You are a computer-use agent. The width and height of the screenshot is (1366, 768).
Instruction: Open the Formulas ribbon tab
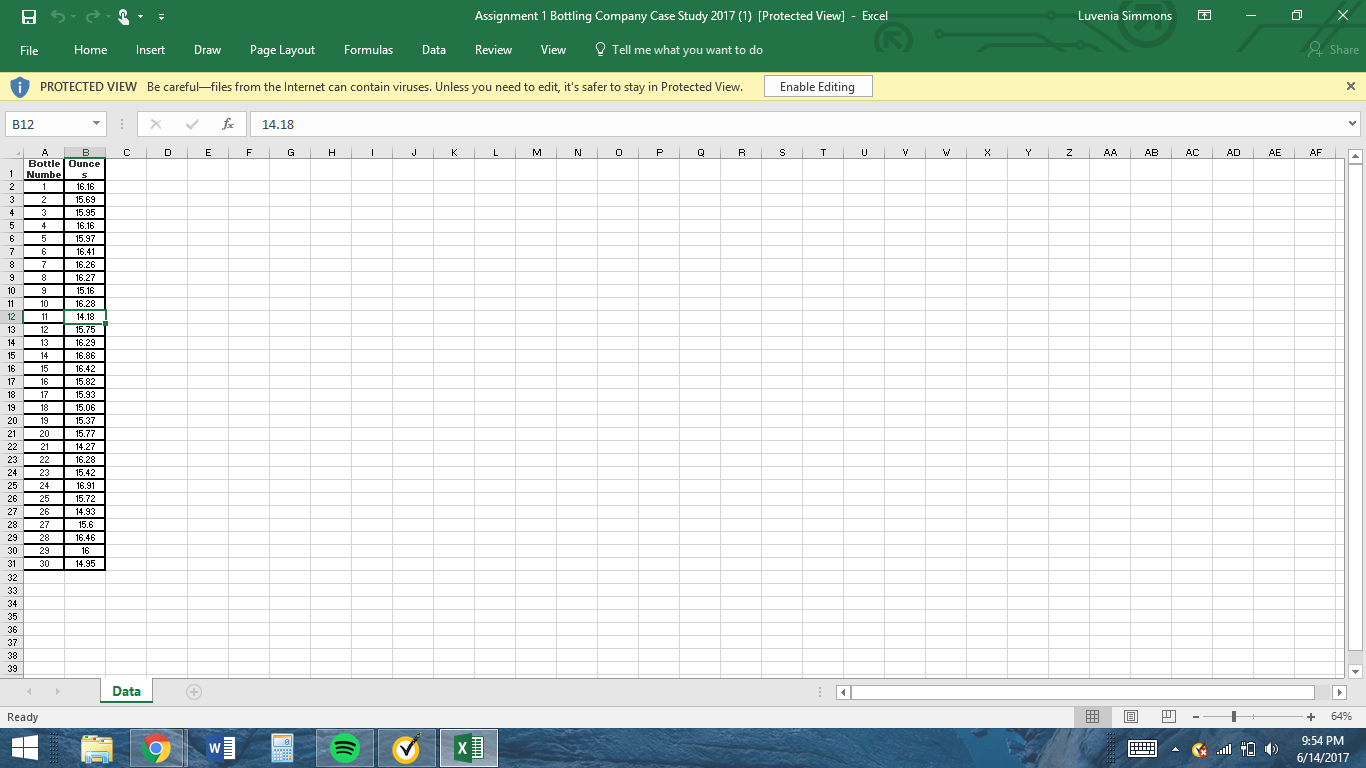point(368,50)
